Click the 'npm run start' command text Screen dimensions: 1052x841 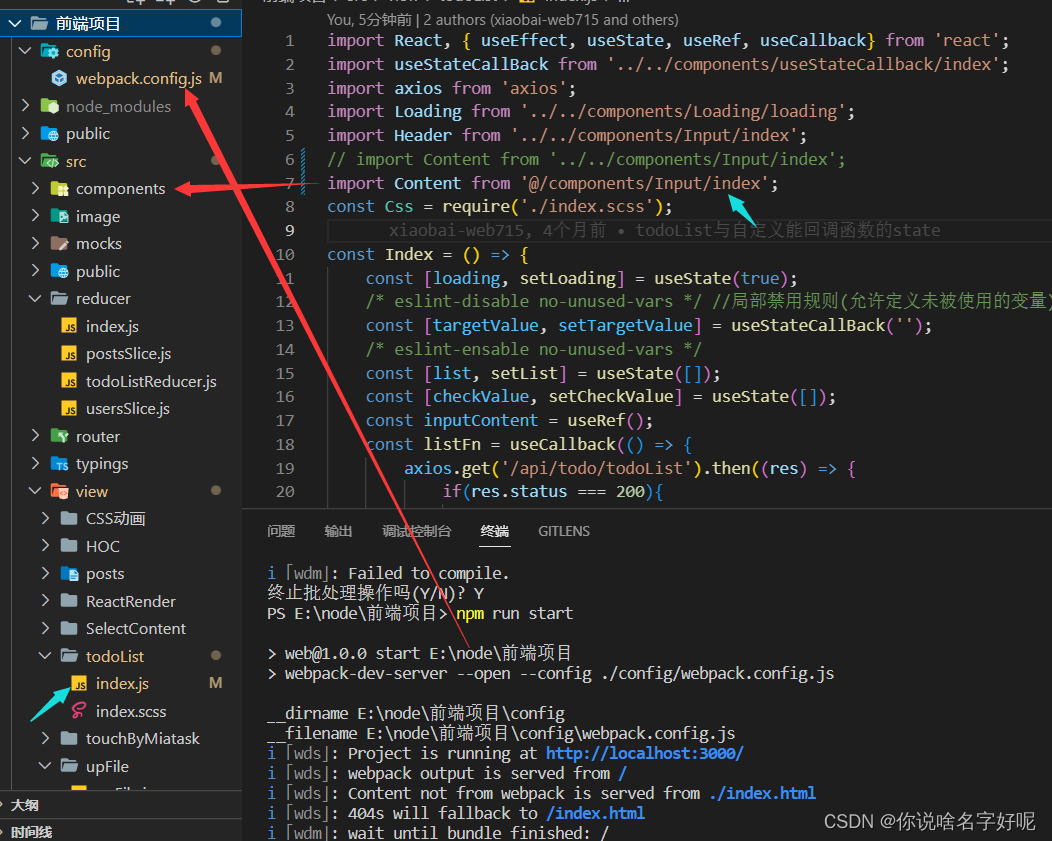pyautogui.click(x=515, y=614)
